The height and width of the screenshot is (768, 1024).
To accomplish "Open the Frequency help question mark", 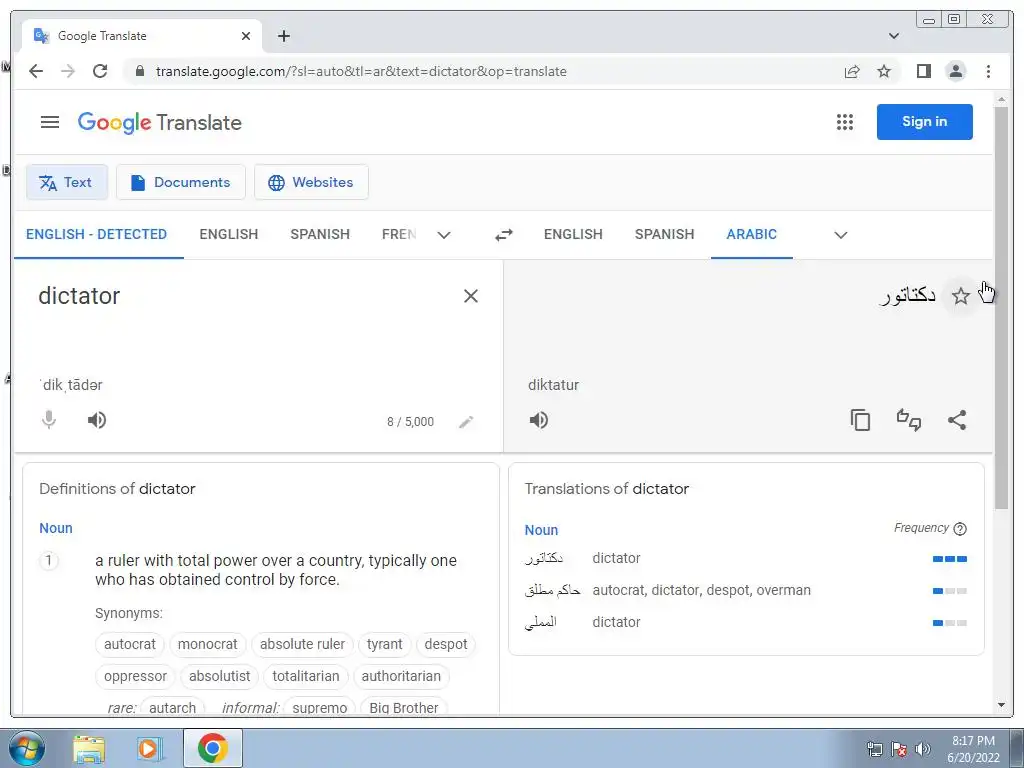I will click(x=960, y=529).
